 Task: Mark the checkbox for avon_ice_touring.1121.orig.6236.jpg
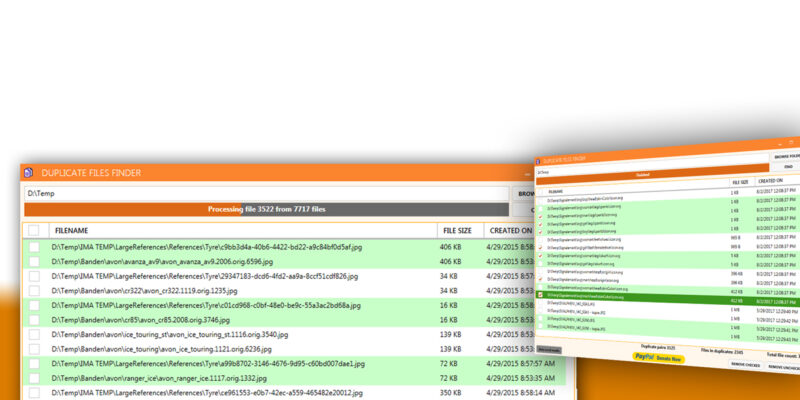[34, 349]
